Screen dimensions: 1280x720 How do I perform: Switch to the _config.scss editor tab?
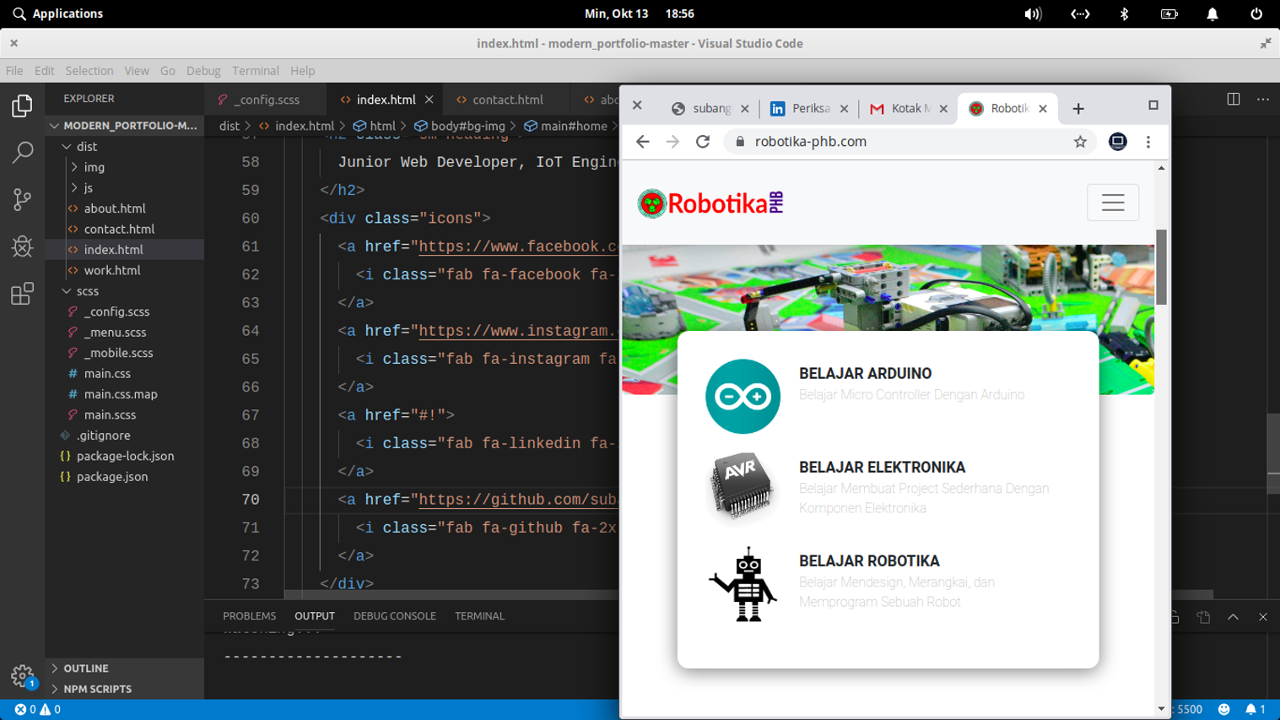tap(266, 100)
